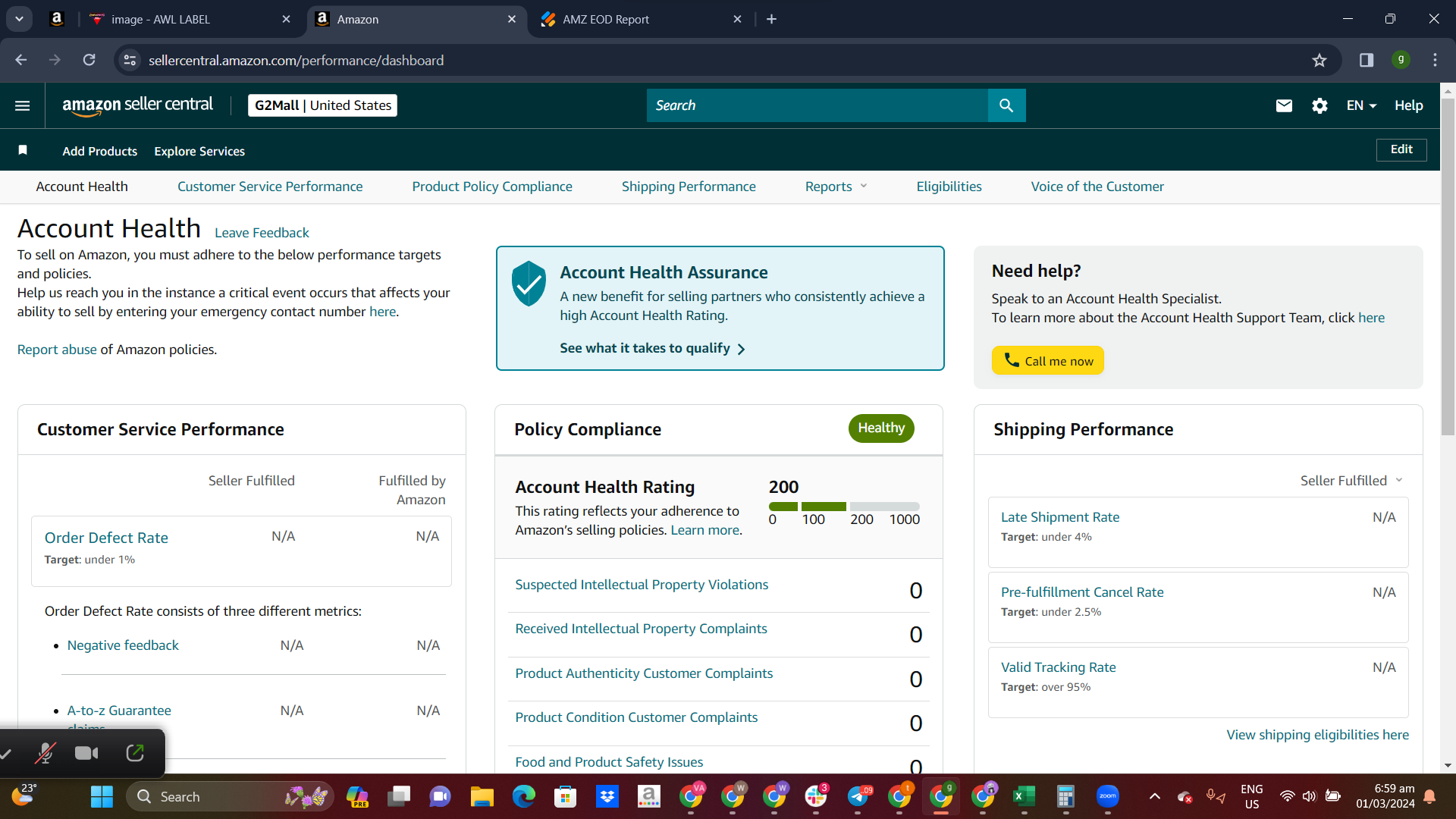Screen dimensions: 1456x819
Task: Open the settings gear menu
Action: (1319, 105)
